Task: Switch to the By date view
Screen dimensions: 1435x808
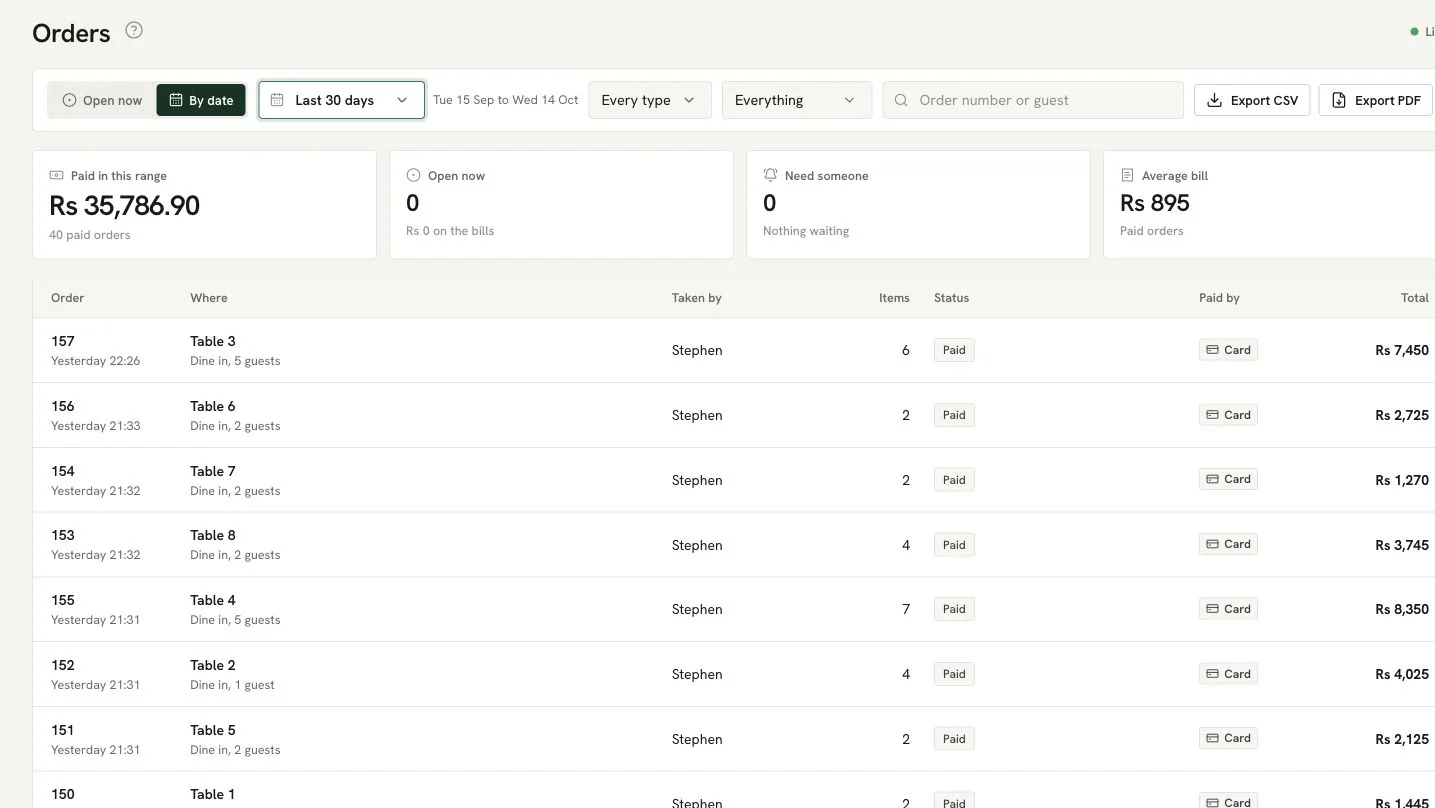Action: pos(201,100)
